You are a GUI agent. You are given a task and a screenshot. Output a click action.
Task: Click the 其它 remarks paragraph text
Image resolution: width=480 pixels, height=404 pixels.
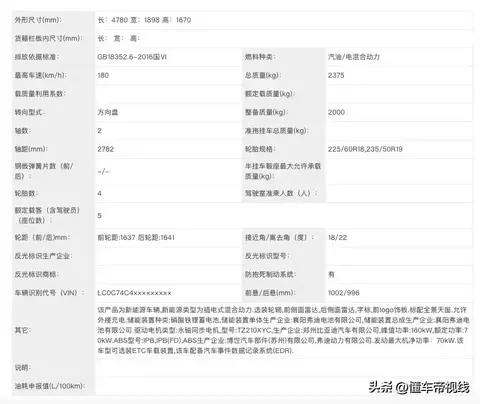point(283,330)
